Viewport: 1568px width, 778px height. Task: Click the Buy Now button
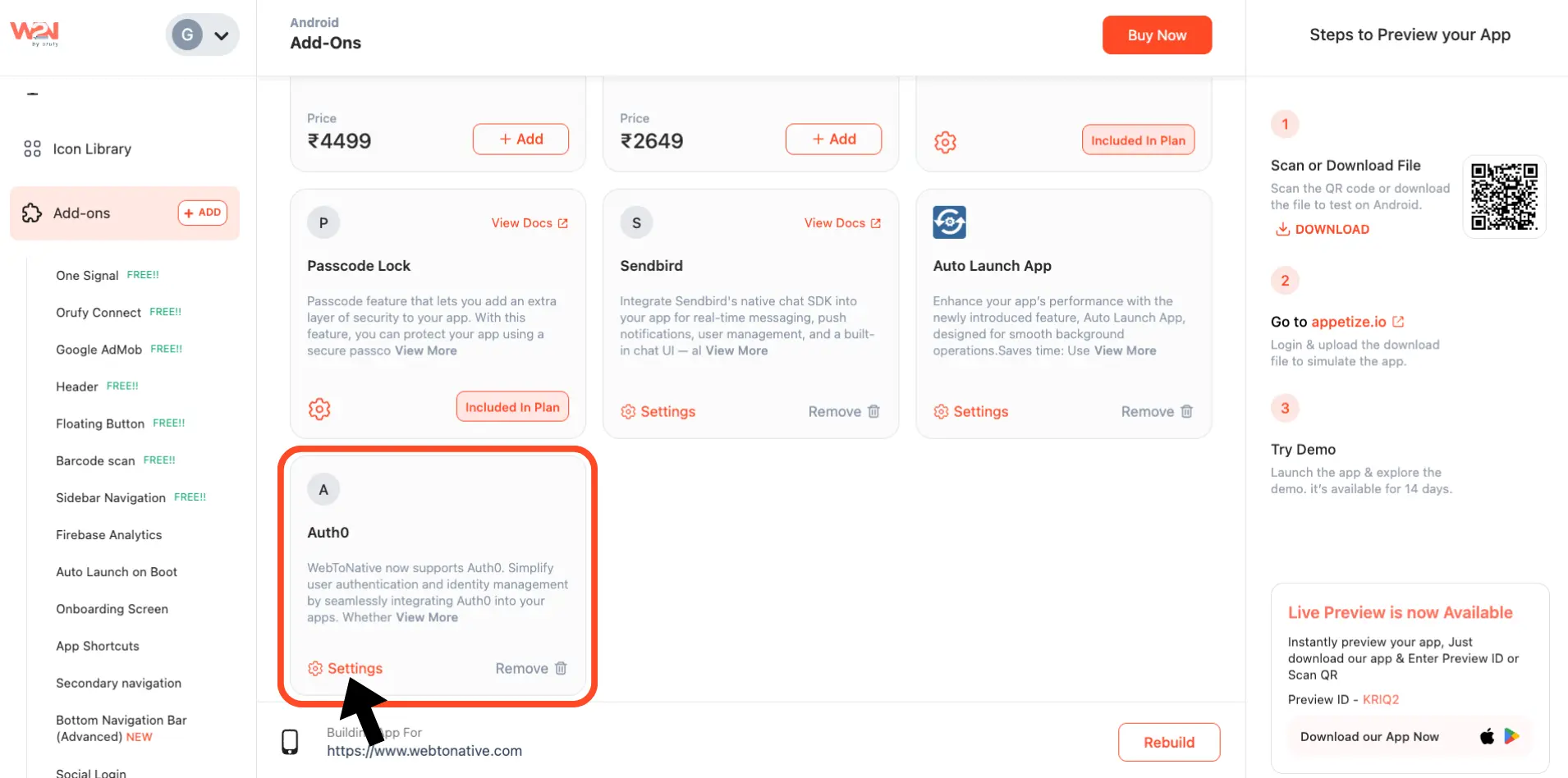[x=1156, y=35]
